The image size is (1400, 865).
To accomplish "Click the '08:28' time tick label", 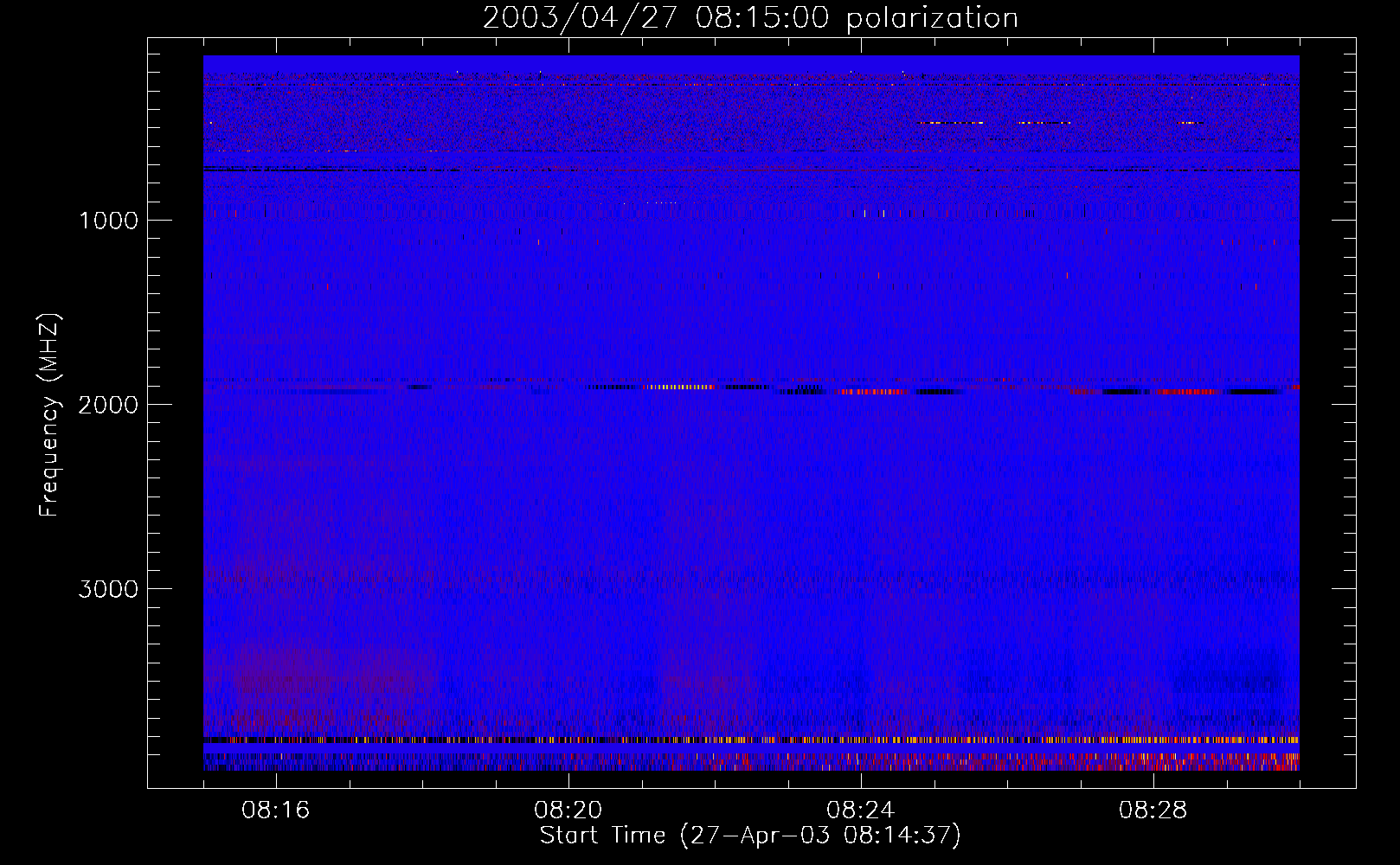I will (x=1153, y=811).
